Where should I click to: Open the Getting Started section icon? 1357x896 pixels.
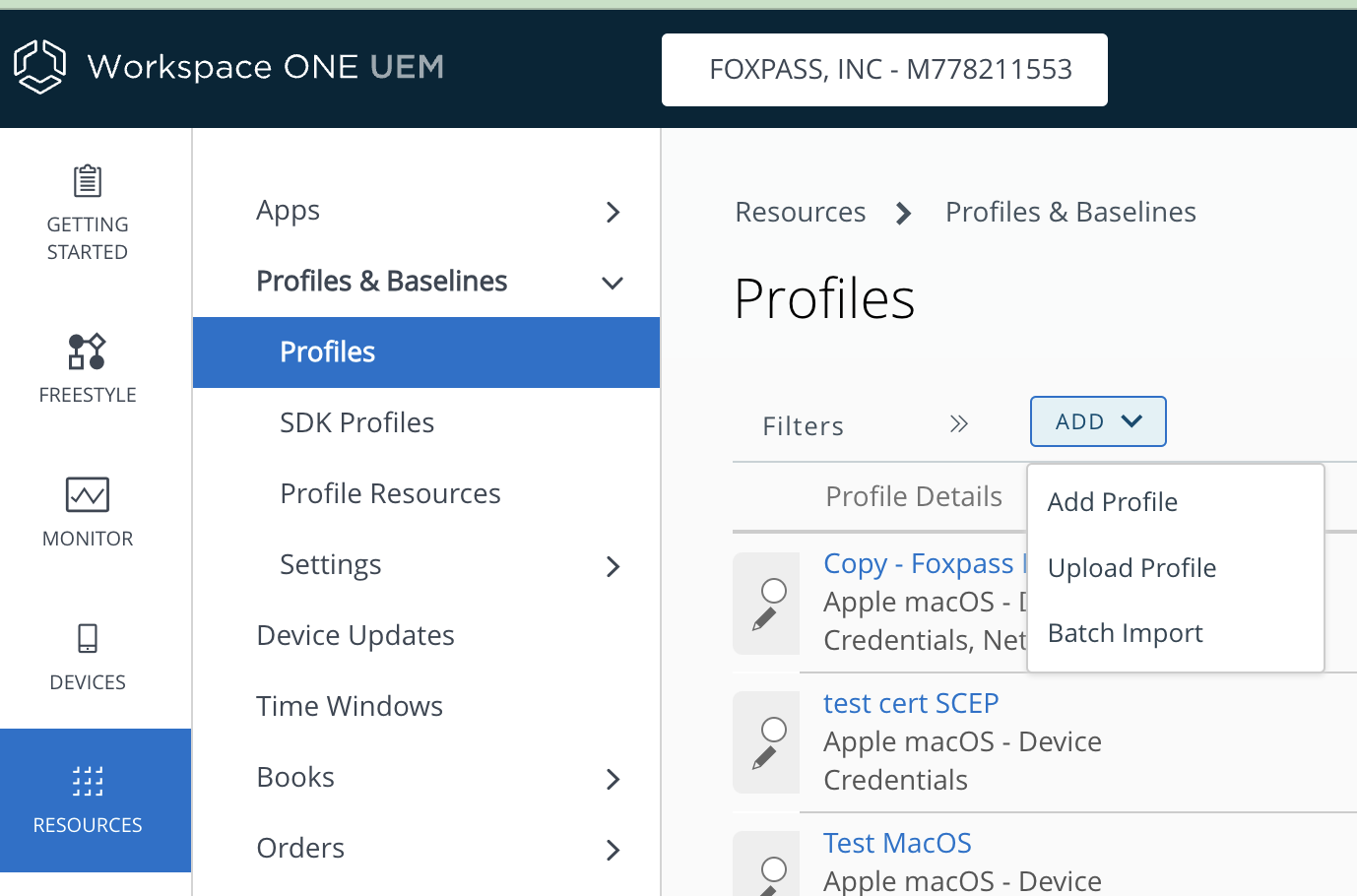(x=88, y=181)
